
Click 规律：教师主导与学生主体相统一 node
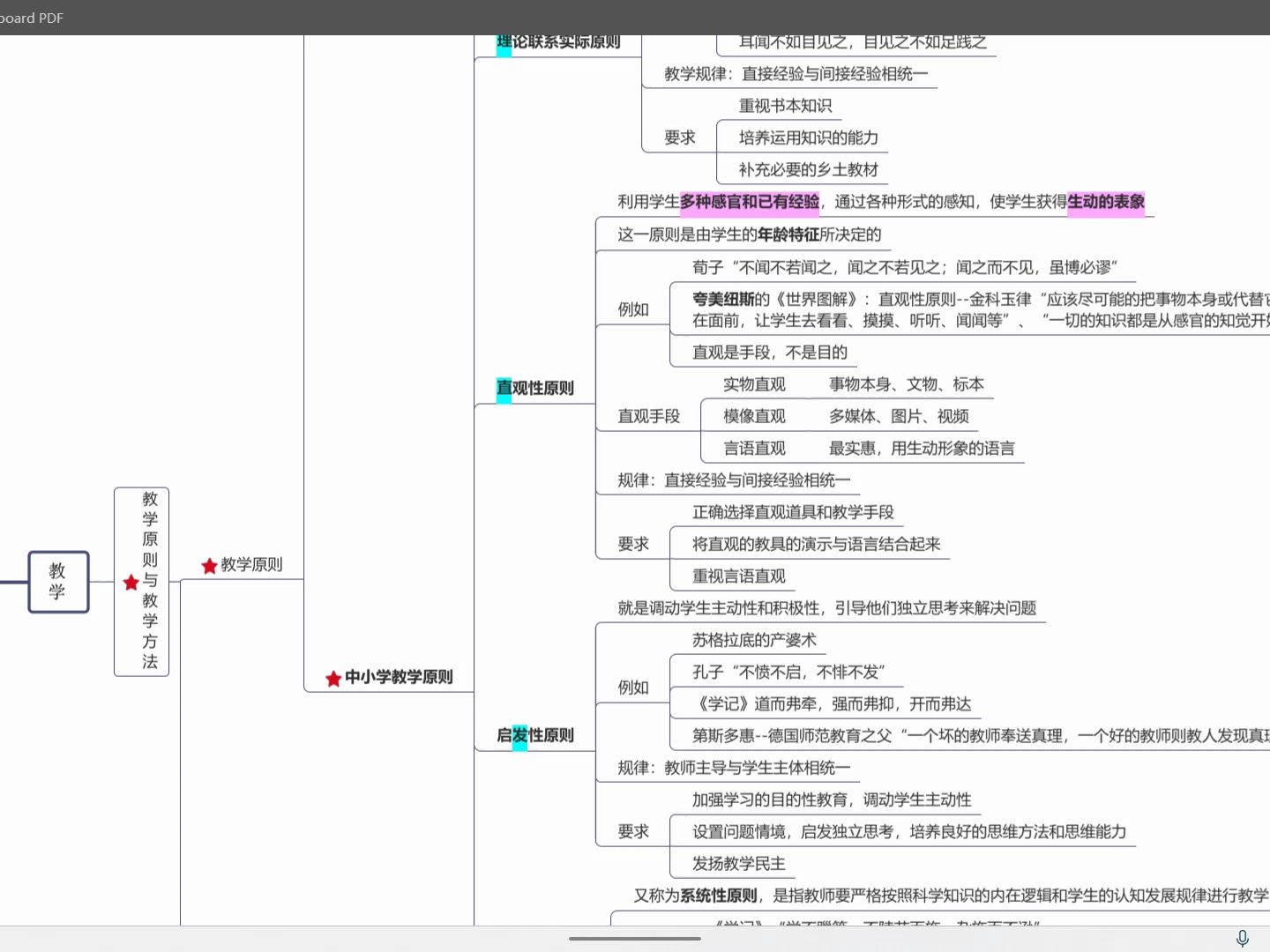(734, 768)
